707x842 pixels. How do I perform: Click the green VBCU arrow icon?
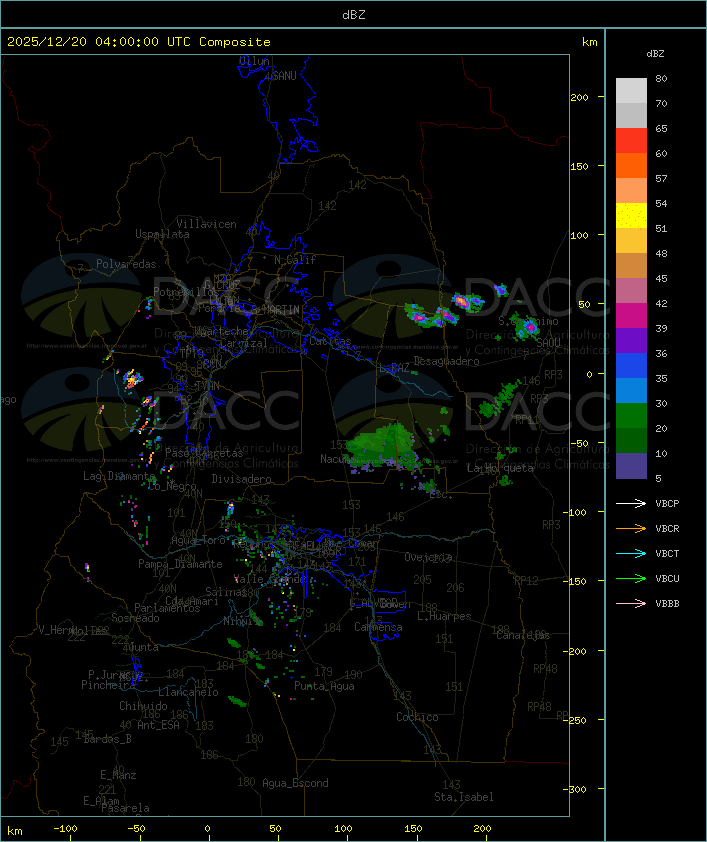point(631,578)
